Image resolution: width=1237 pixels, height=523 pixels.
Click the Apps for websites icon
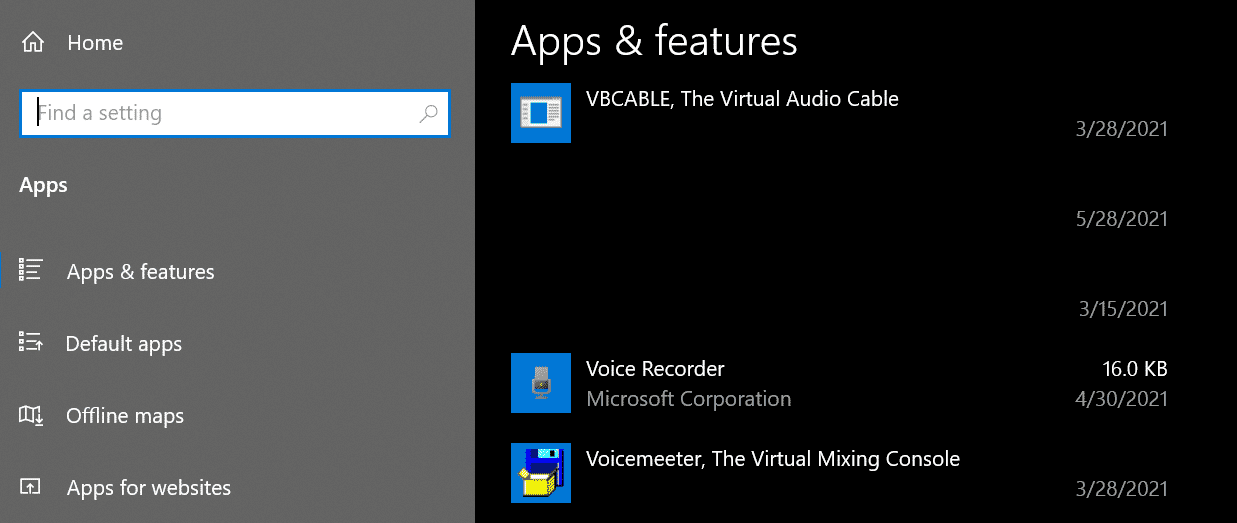pos(31,487)
